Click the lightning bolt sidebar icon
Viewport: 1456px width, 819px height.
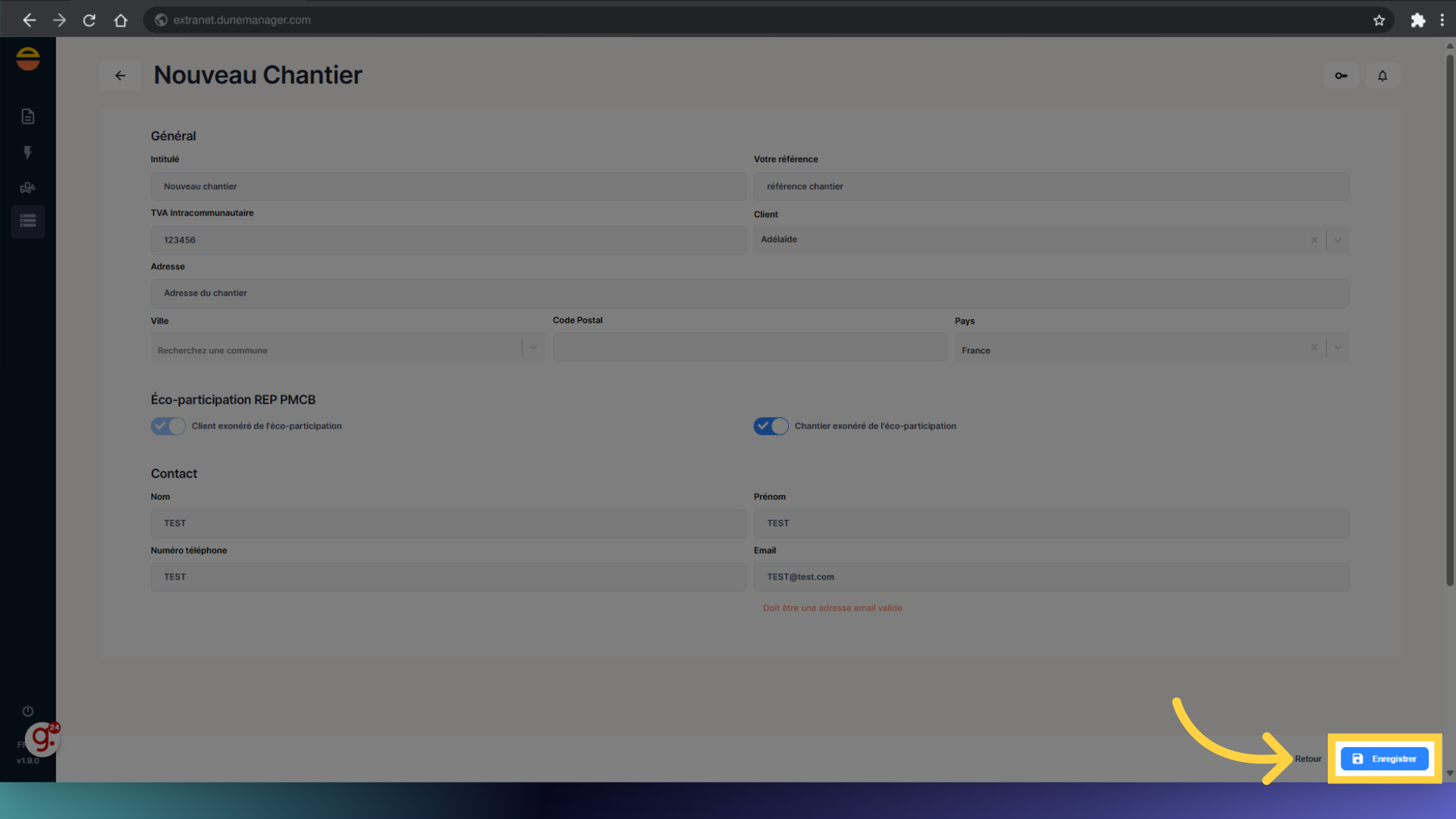click(x=28, y=152)
